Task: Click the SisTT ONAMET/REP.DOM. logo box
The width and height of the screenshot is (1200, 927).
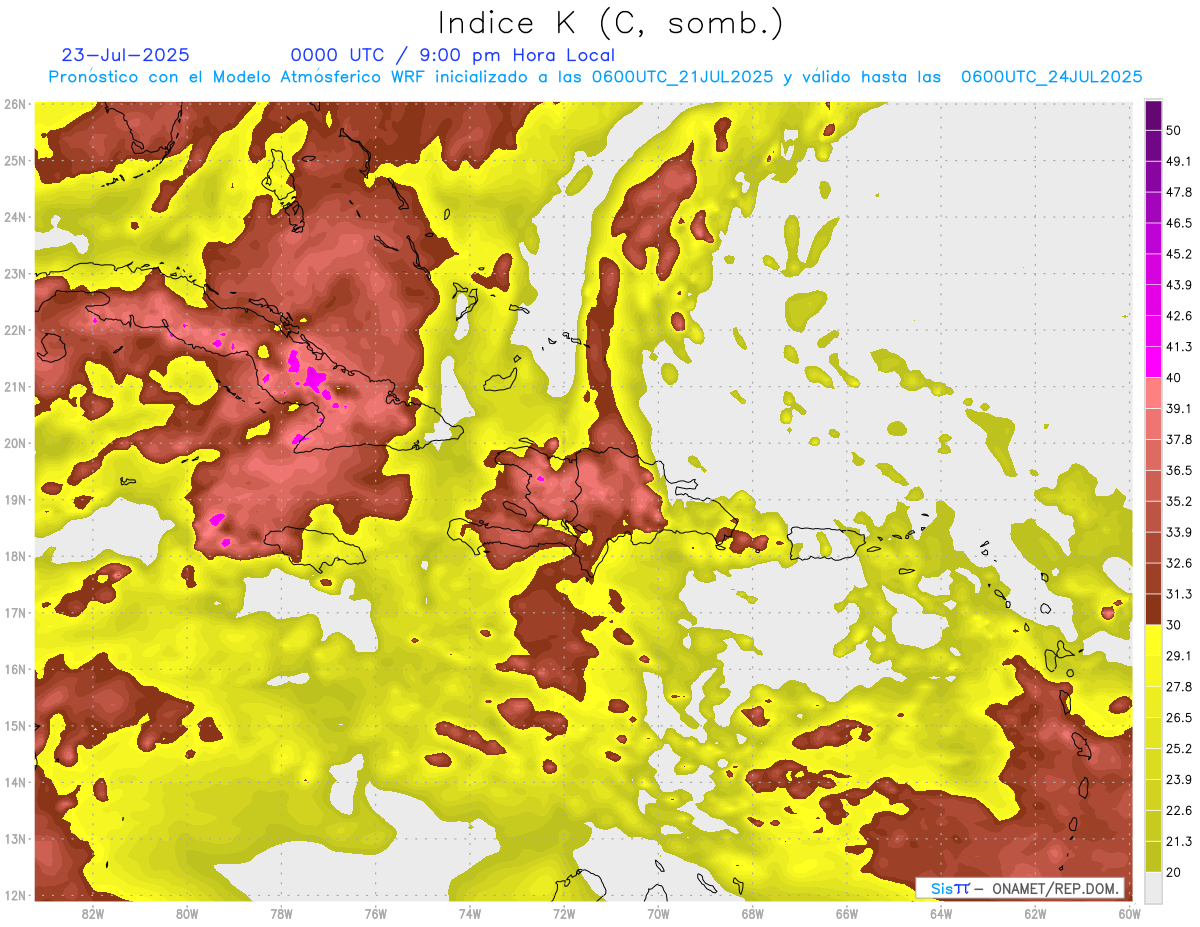Action: 1019,888
